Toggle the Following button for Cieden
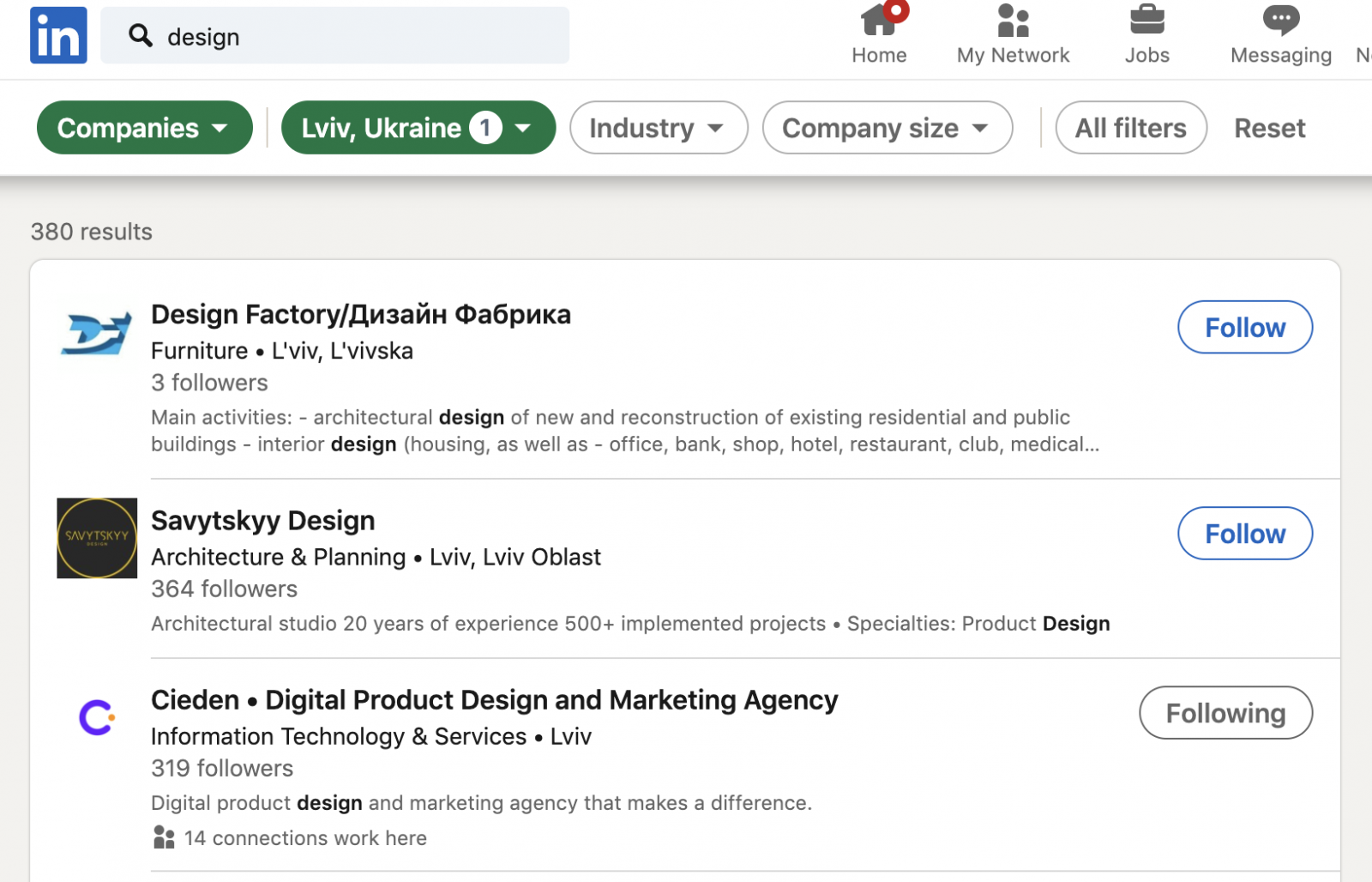 (1225, 713)
